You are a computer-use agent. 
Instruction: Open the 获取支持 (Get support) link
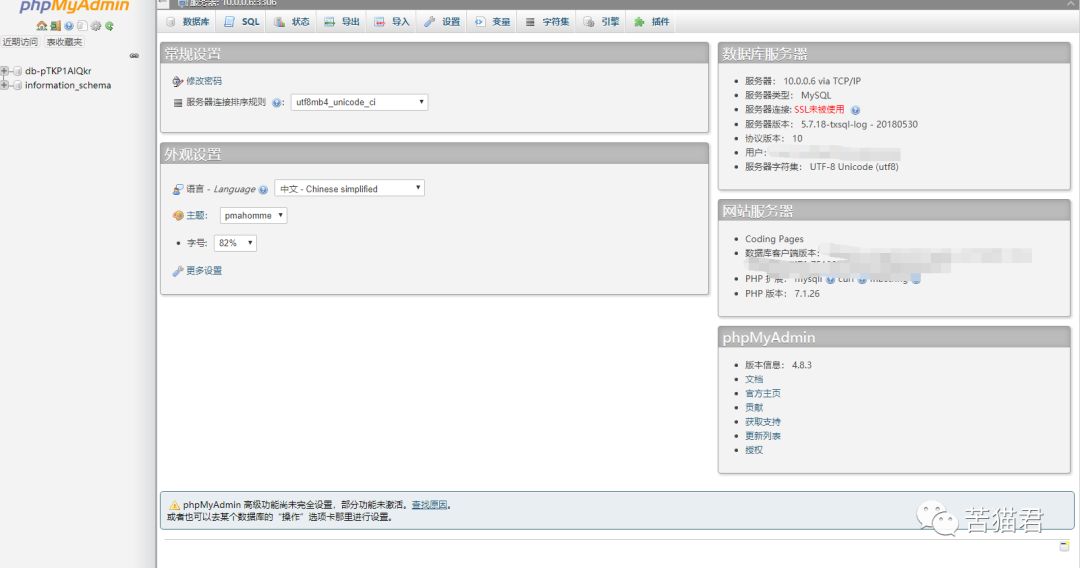(x=763, y=422)
